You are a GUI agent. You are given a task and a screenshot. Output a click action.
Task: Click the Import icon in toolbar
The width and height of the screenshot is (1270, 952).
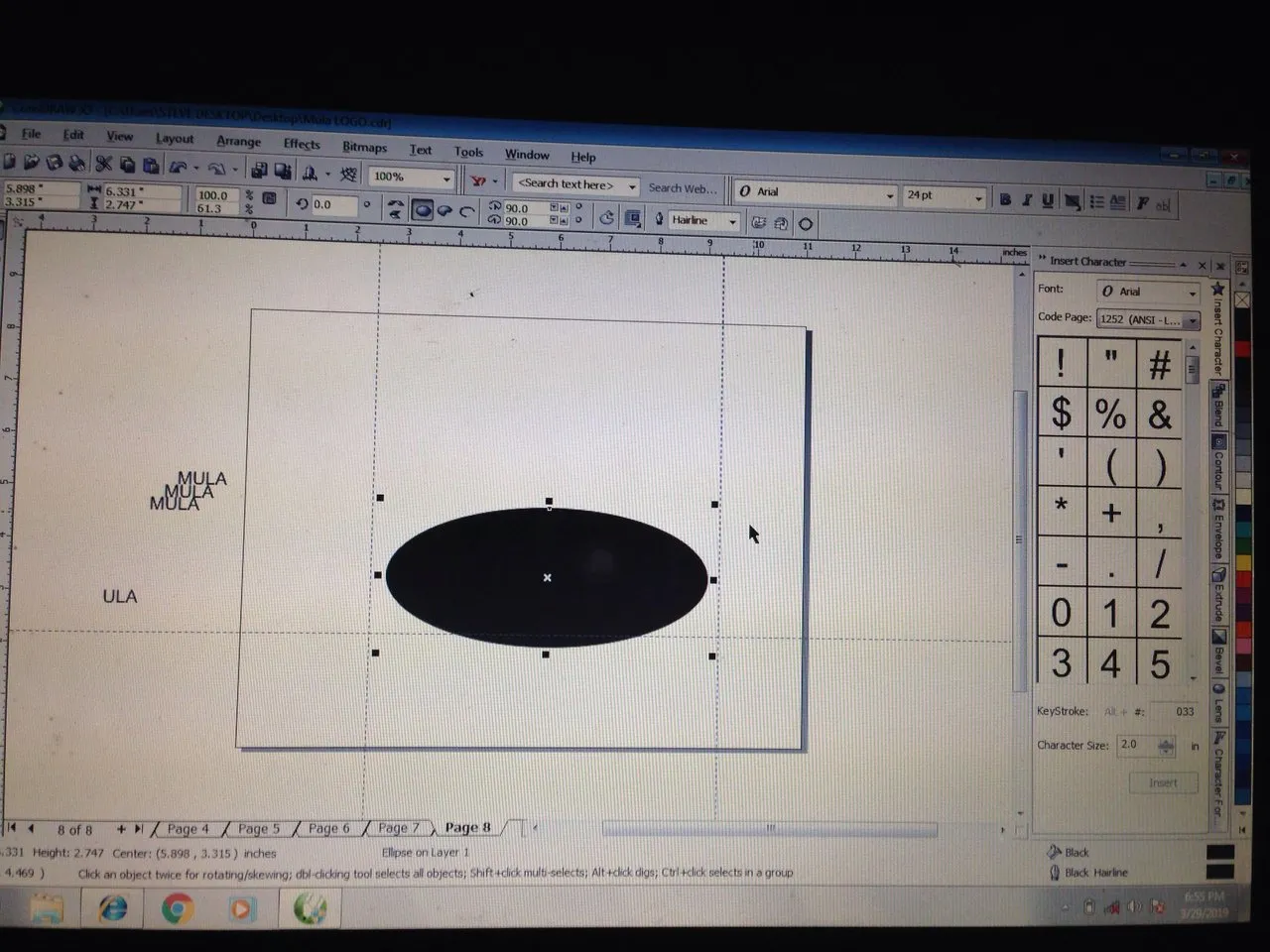tap(259, 171)
